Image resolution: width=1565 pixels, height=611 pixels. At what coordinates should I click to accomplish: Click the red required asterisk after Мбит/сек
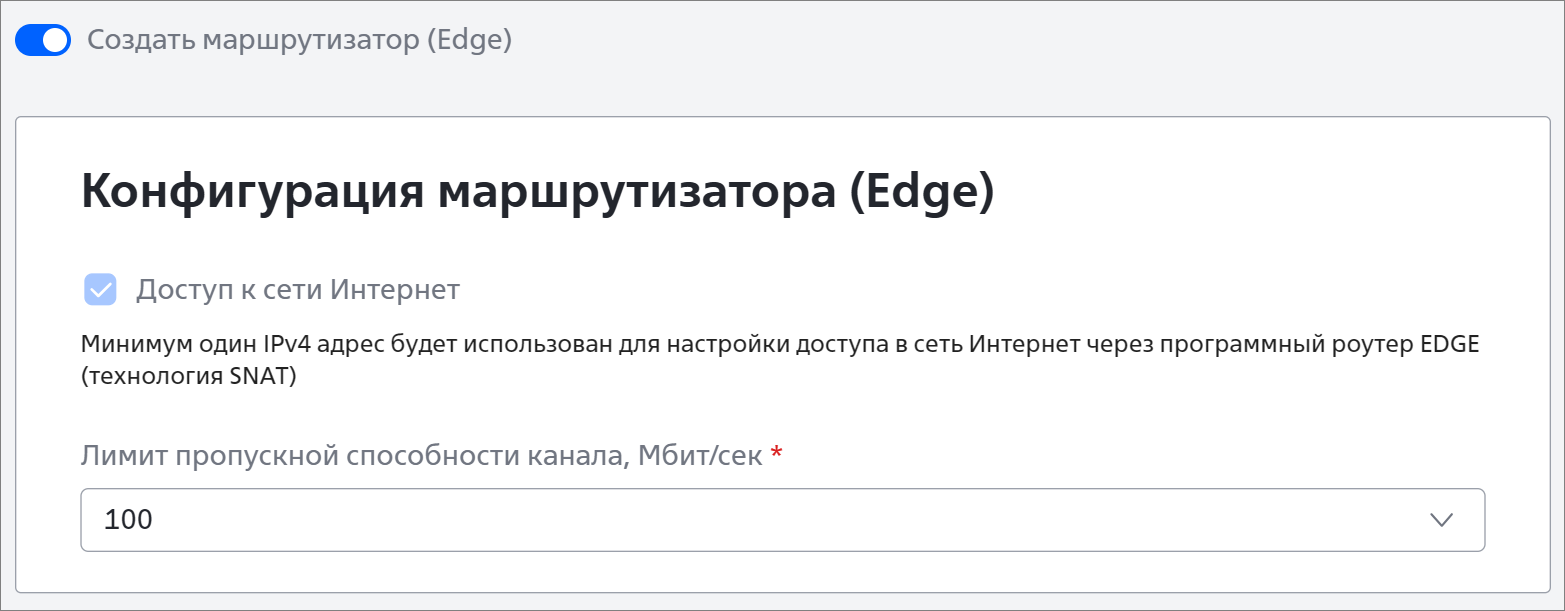777,455
